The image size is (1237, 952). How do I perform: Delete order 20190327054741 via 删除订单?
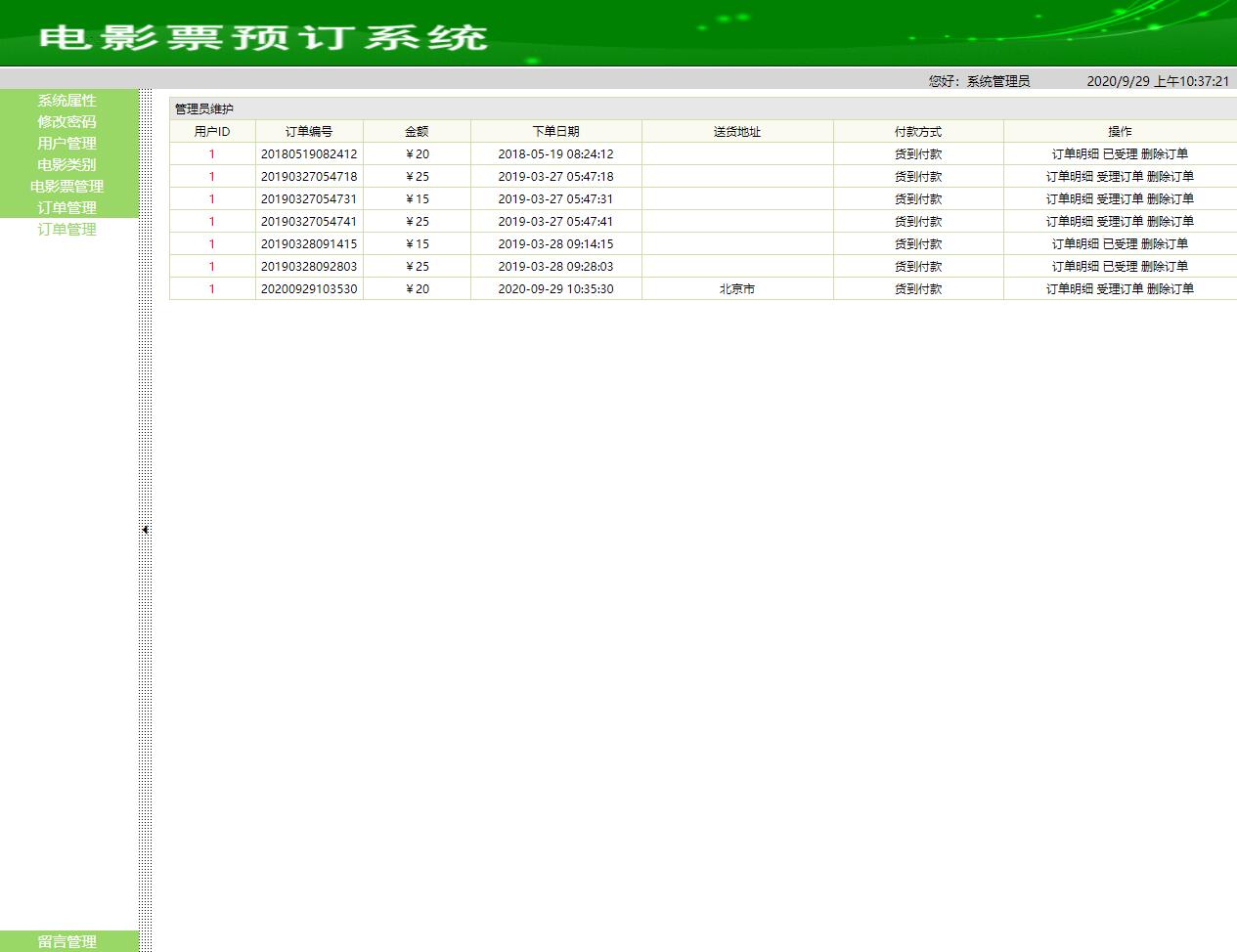pyautogui.click(x=1171, y=222)
